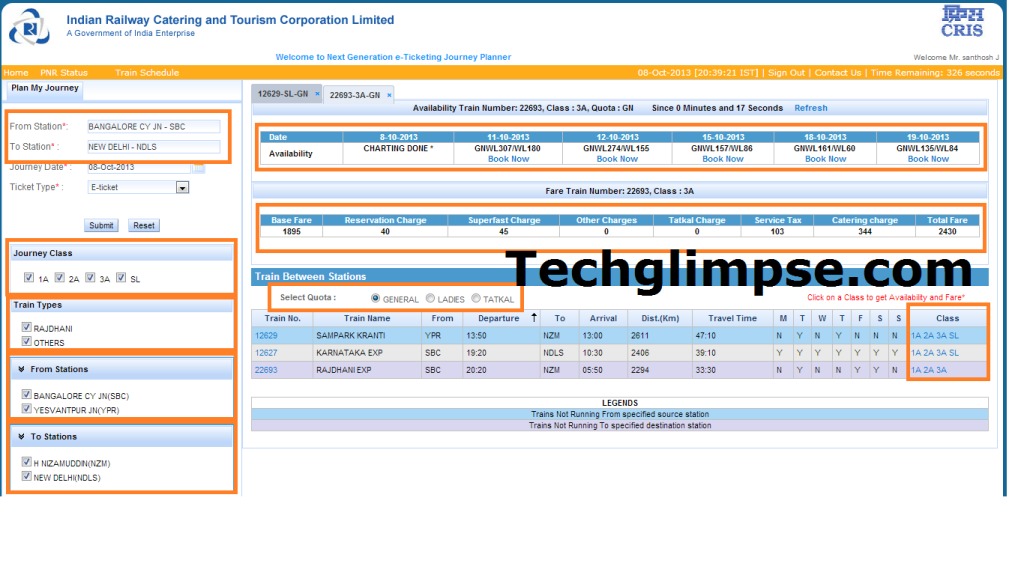Image resolution: width=1024 pixels, height=575 pixels.
Task: Open train number 22693 link
Action: pyautogui.click(x=266, y=370)
